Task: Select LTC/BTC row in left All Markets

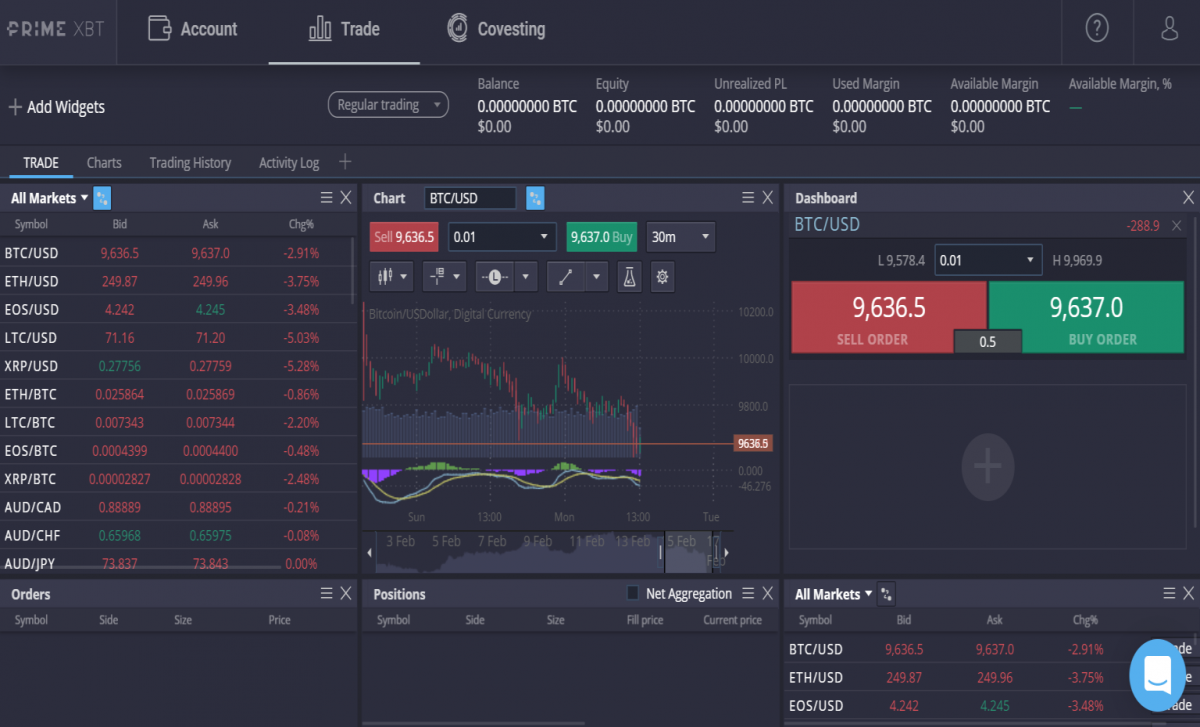Action: [177, 422]
